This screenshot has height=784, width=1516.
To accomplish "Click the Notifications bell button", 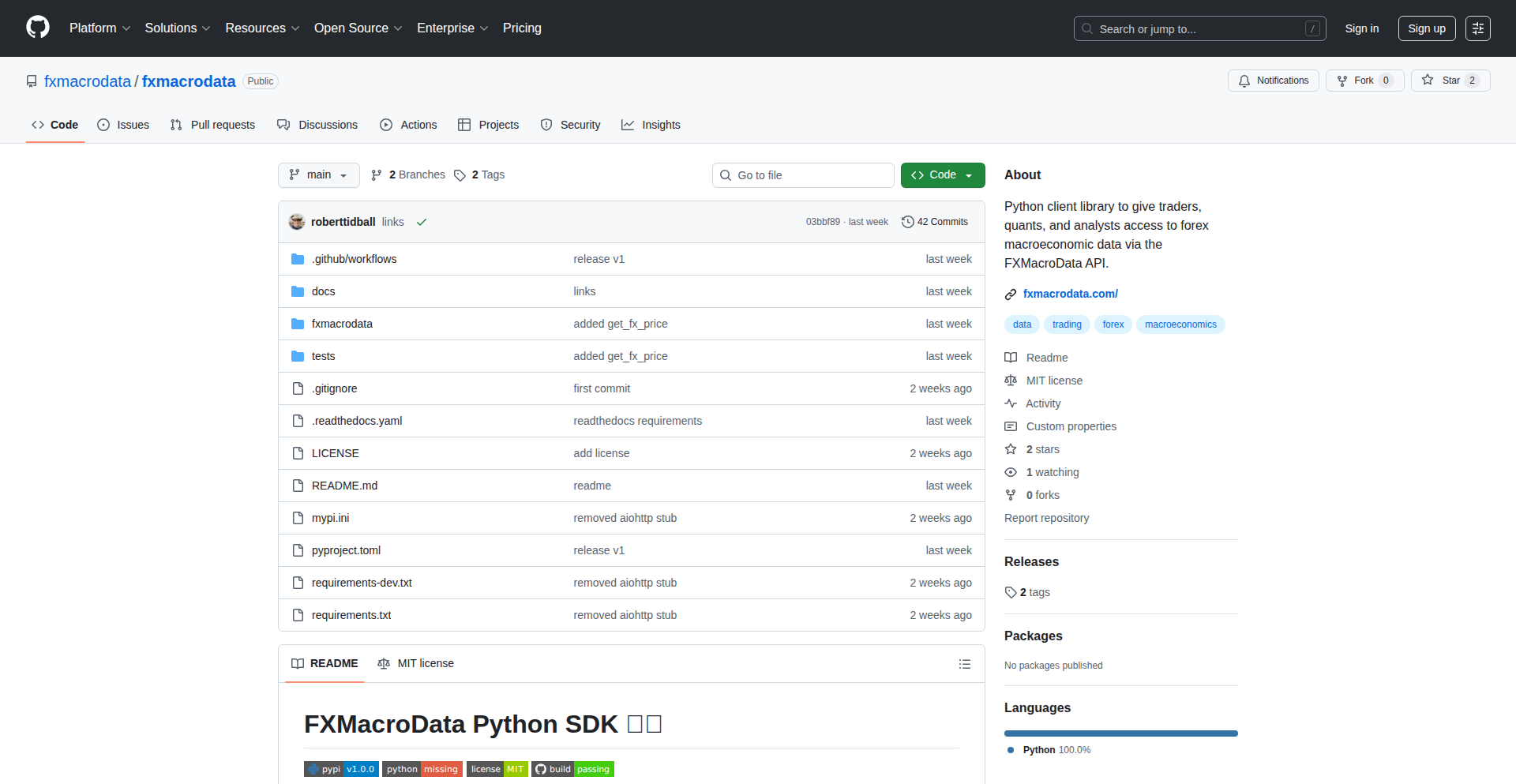I will (x=1273, y=81).
